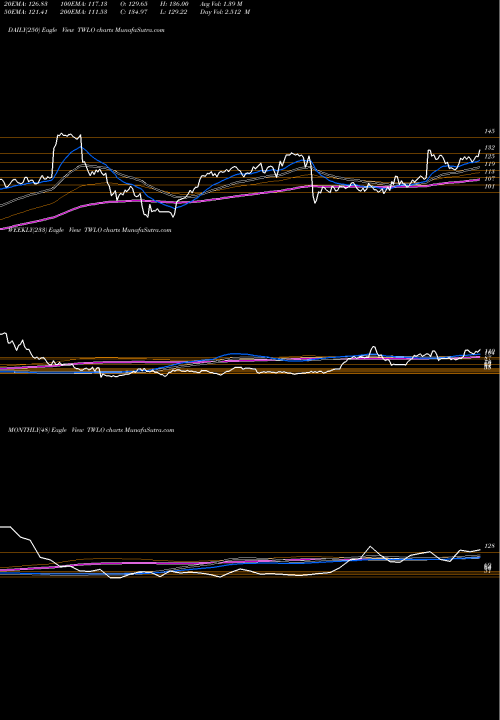This screenshot has height=720, width=500.
Task: Click the close price C: readout
Action: [x=136, y=12]
